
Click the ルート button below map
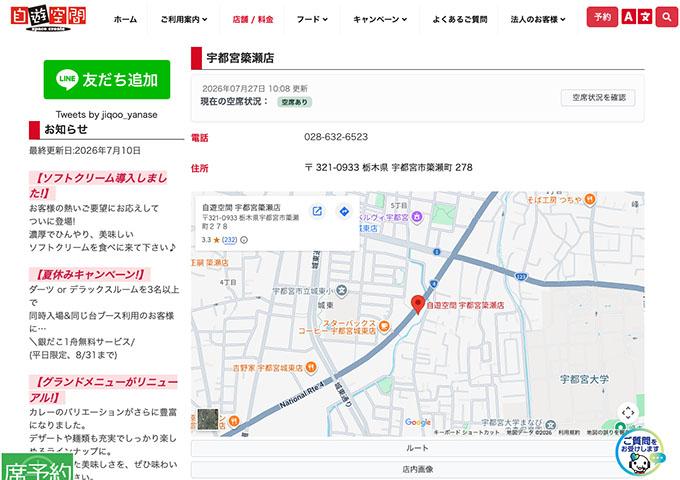click(x=417, y=448)
